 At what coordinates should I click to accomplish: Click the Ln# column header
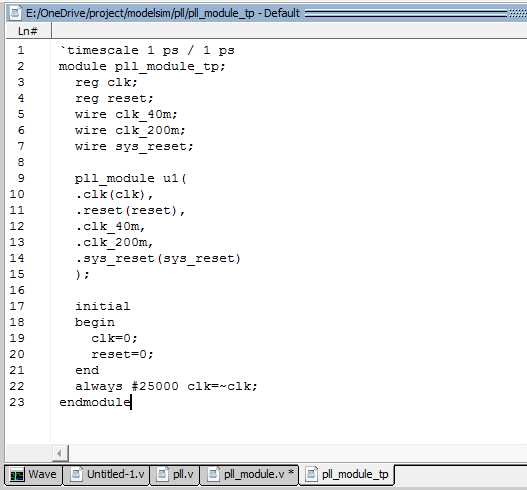click(28, 31)
